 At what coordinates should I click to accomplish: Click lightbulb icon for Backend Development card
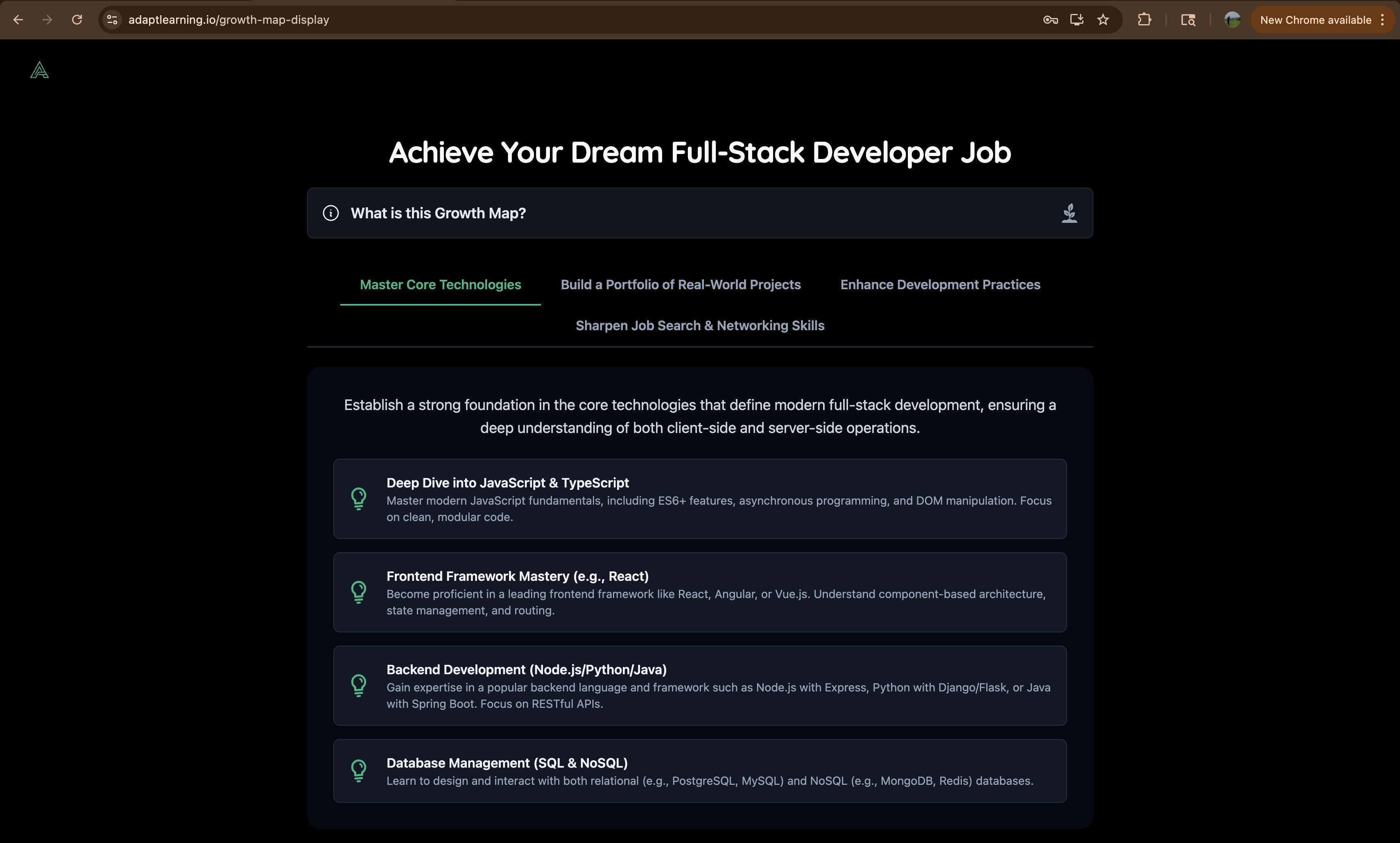(359, 685)
